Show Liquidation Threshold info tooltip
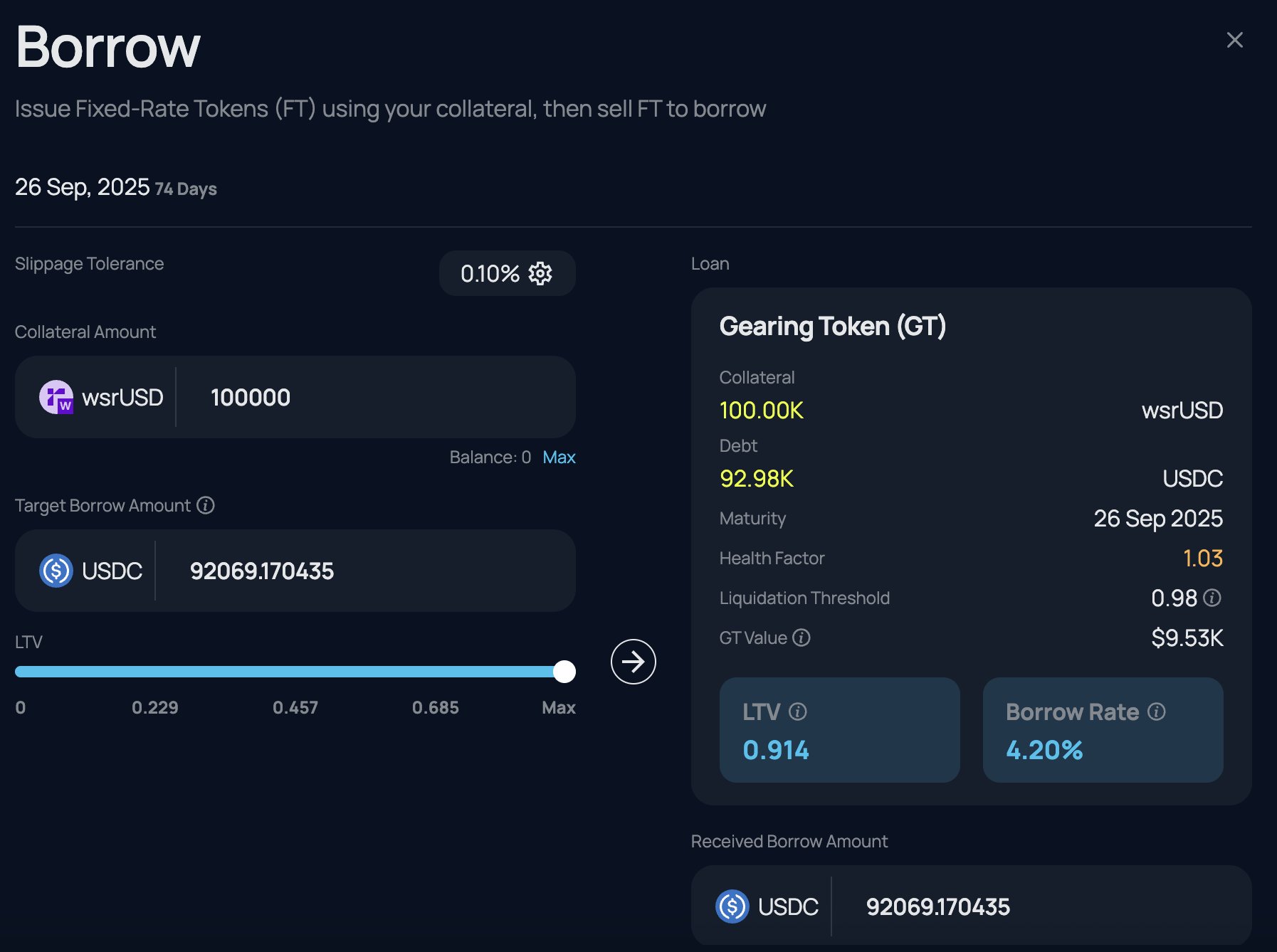 [x=1212, y=598]
